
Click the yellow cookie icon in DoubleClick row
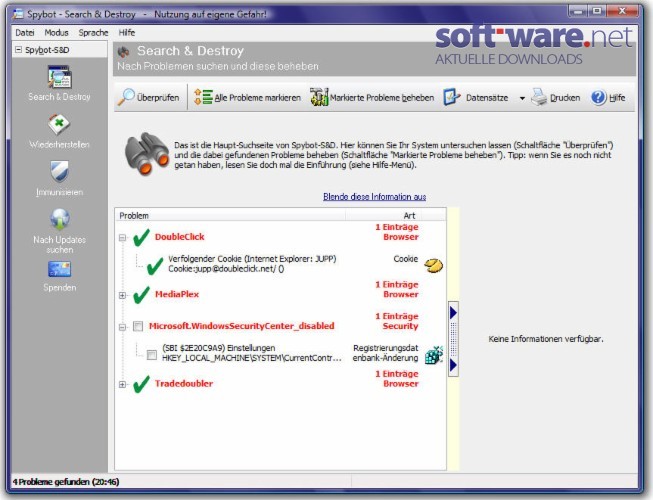coord(434,265)
